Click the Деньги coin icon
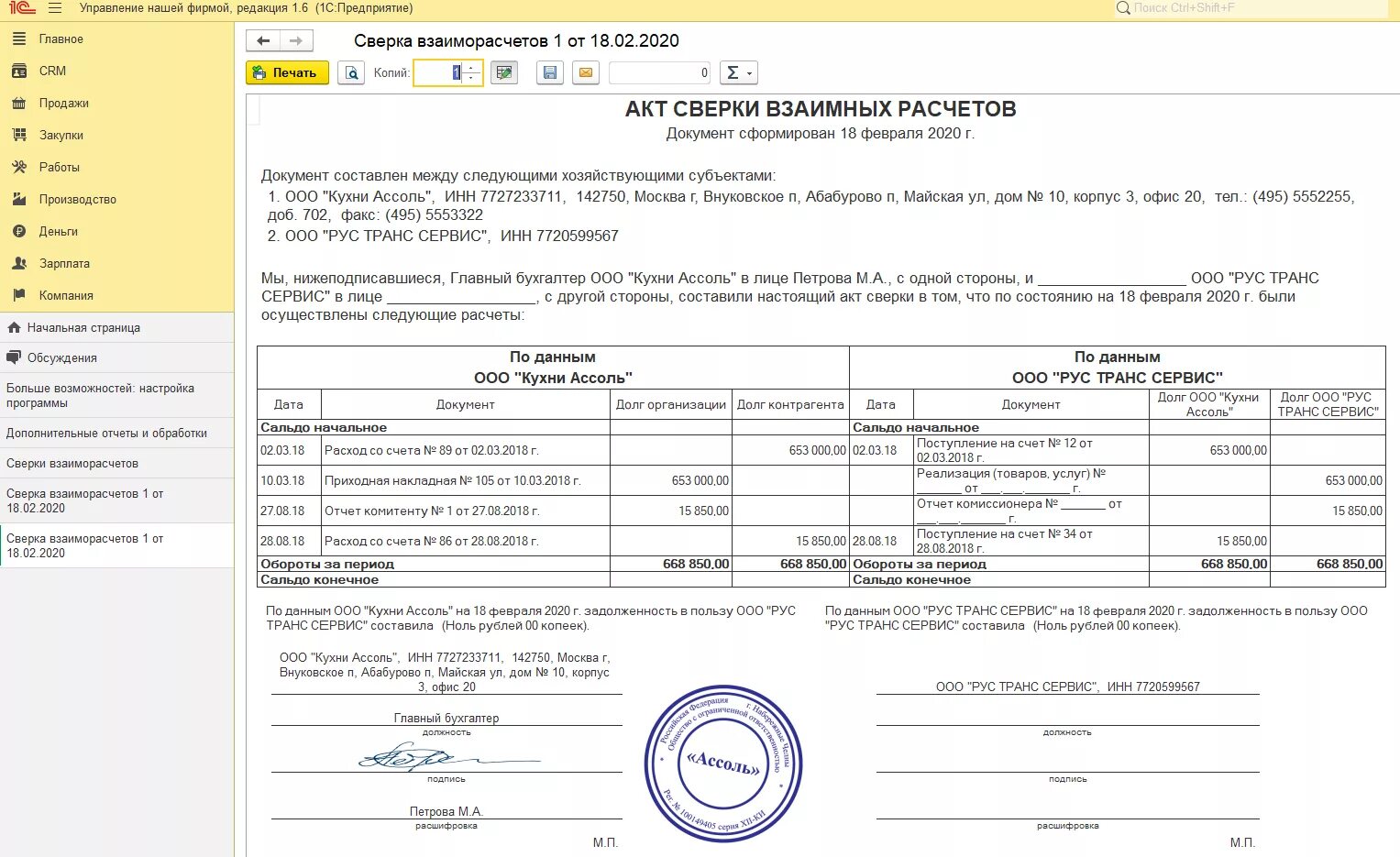This screenshot has height=857, width=1400. [x=19, y=231]
